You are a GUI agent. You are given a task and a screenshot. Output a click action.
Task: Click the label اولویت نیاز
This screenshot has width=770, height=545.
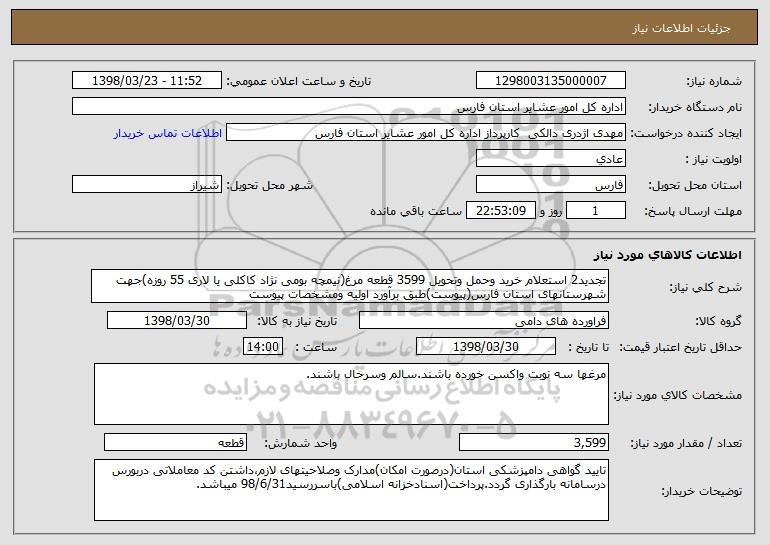pyautogui.click(x=714, y=160)
